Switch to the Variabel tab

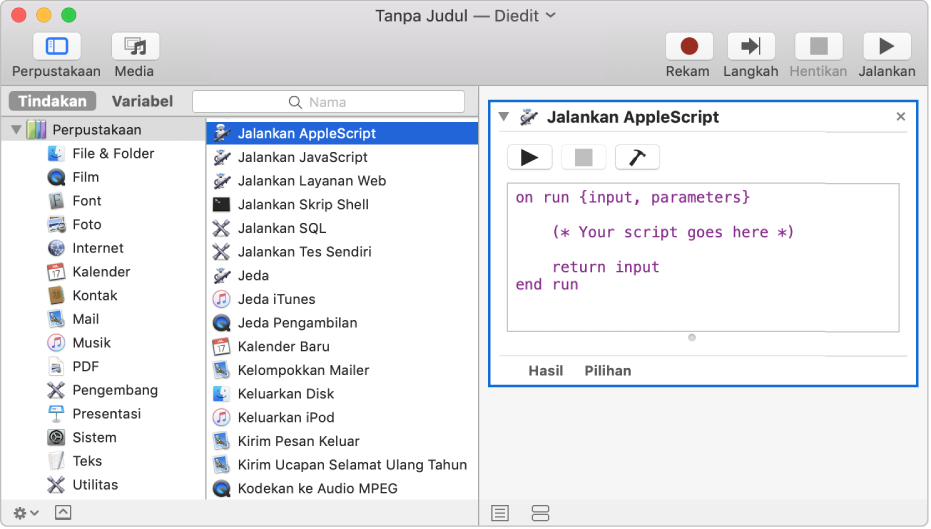coord(142,102)
